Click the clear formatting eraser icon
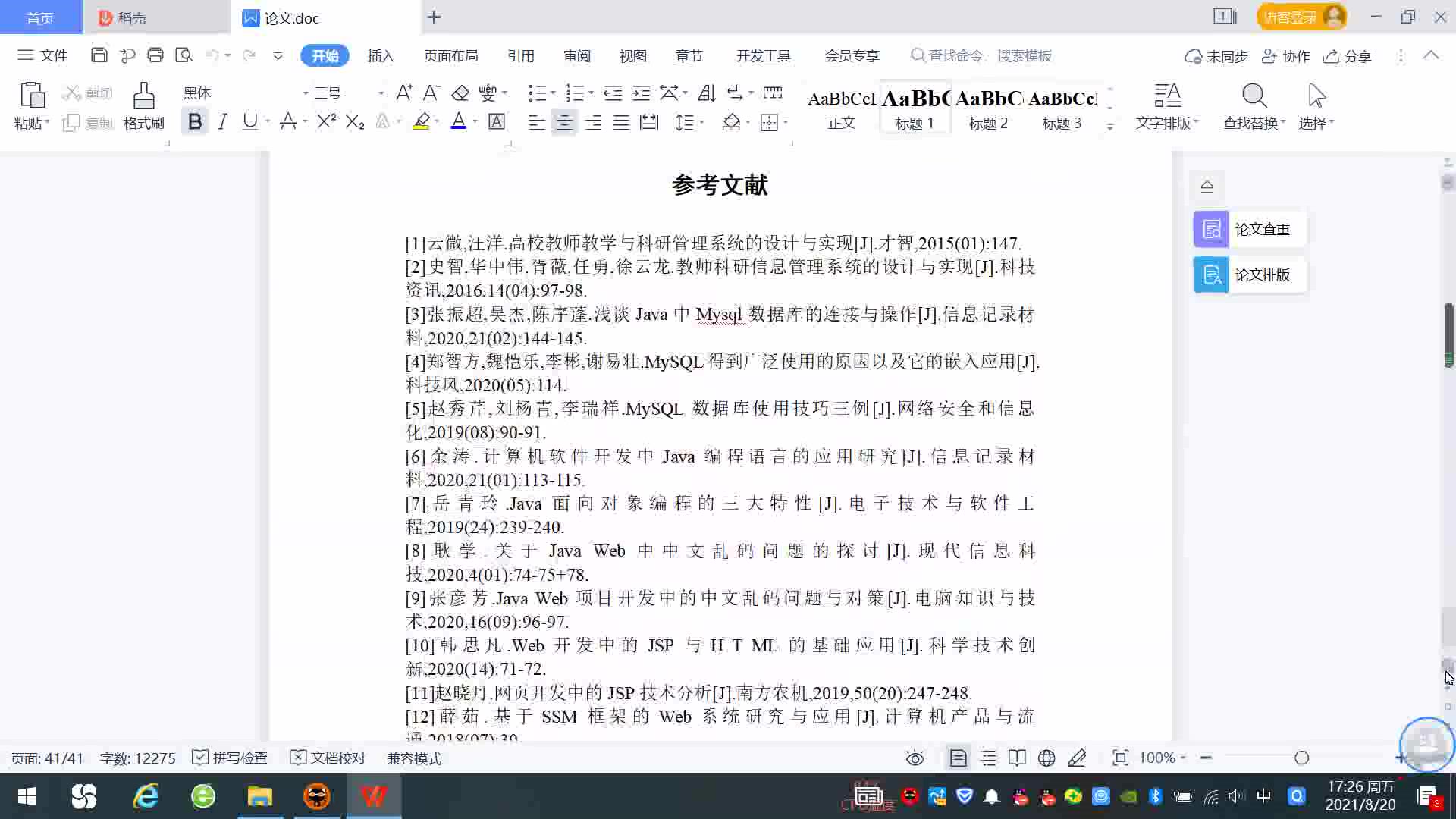1456x819 pixels. pos(460,93)
